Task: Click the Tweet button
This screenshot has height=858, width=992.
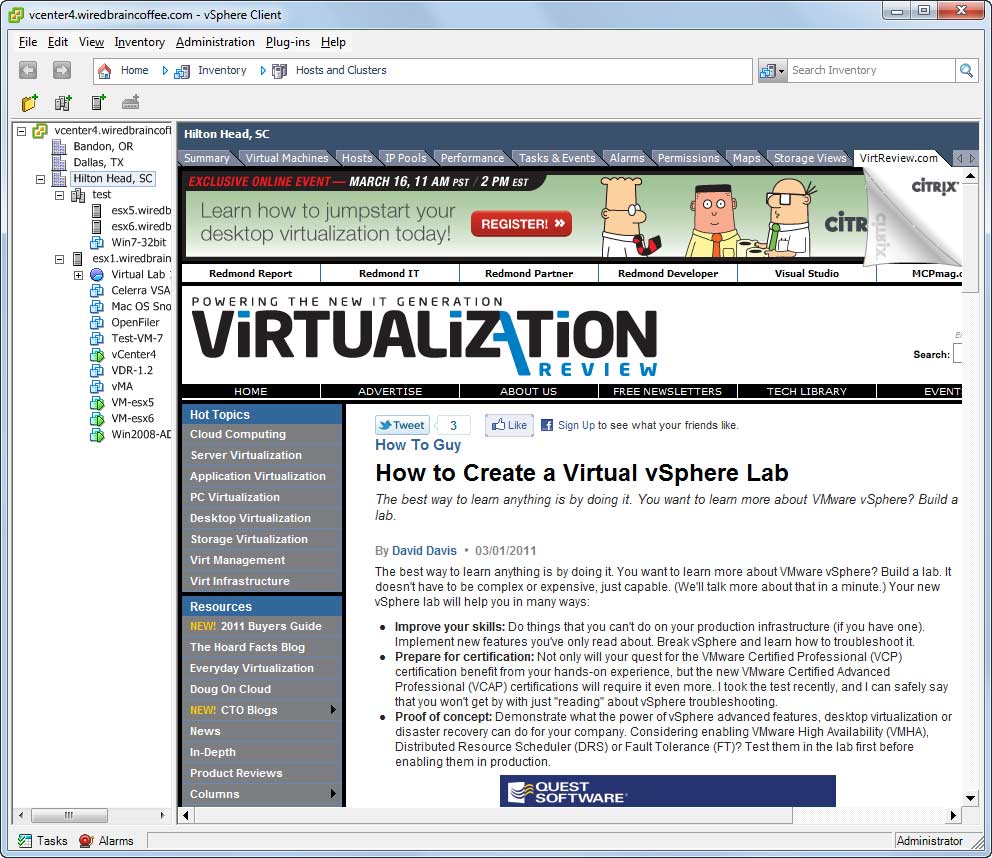Action: 402,425
